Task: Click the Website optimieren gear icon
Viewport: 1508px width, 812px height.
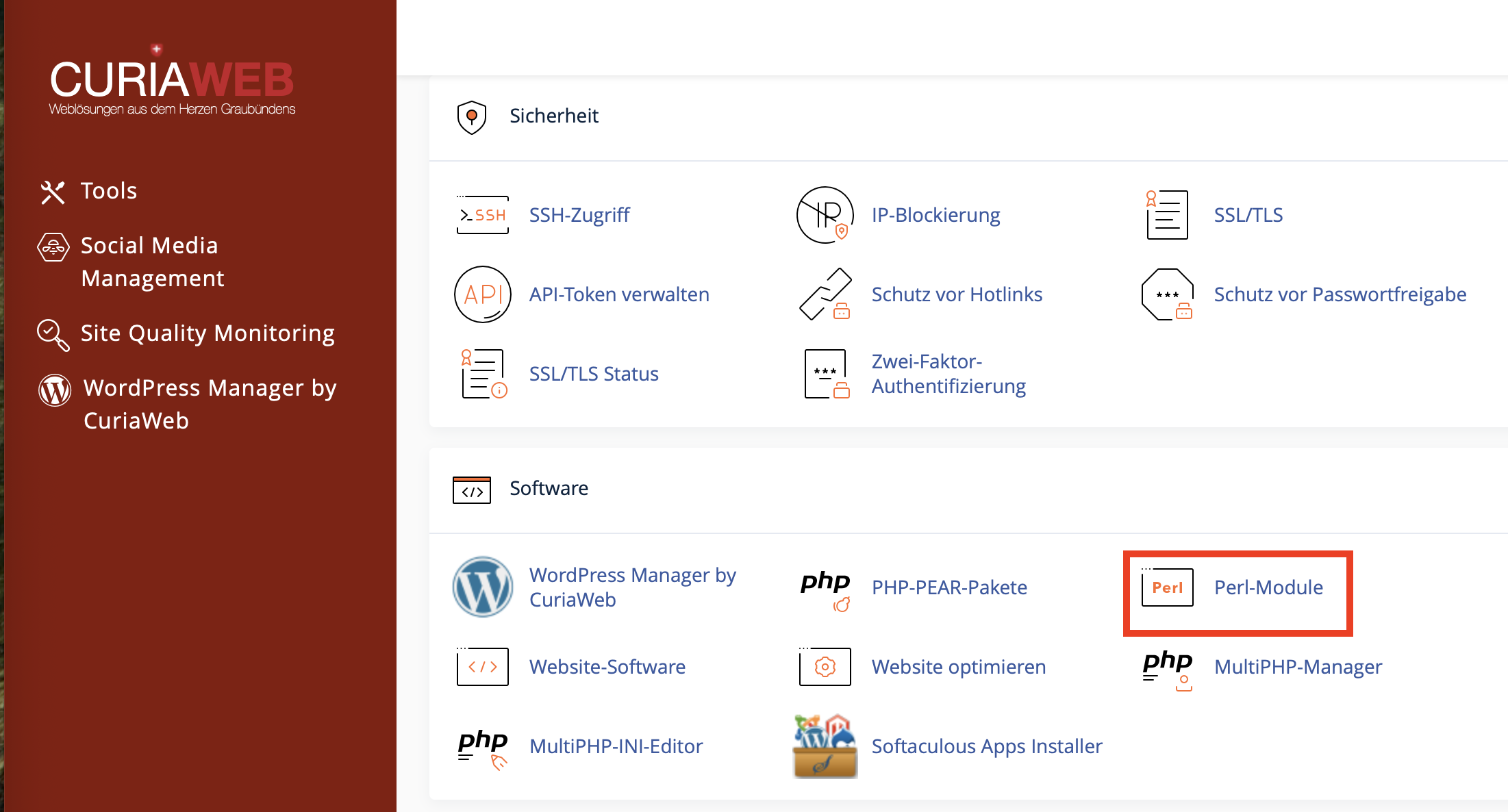Action: [x=825, y=666]
